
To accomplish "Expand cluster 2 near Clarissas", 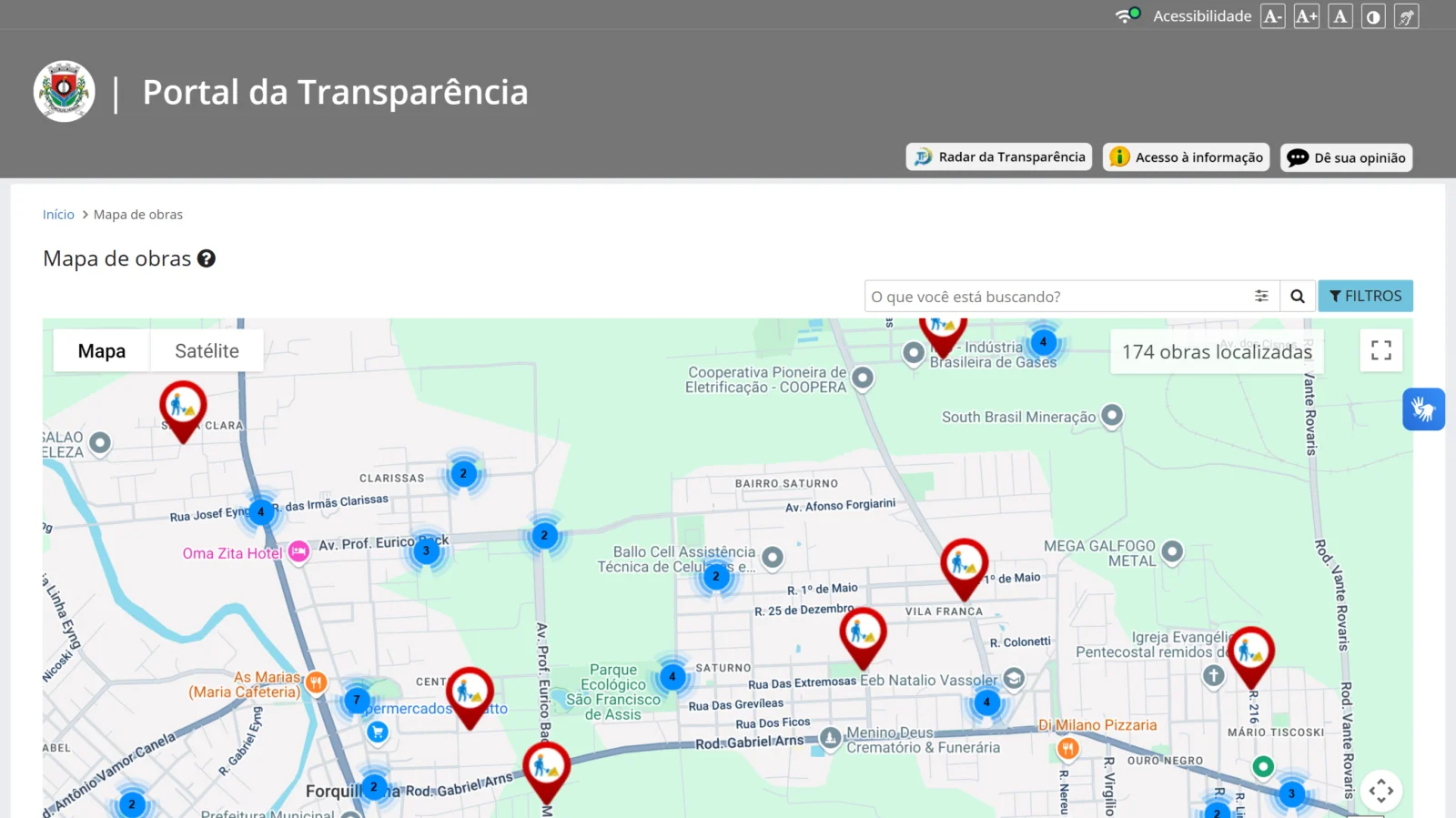I will click(463, 473).
